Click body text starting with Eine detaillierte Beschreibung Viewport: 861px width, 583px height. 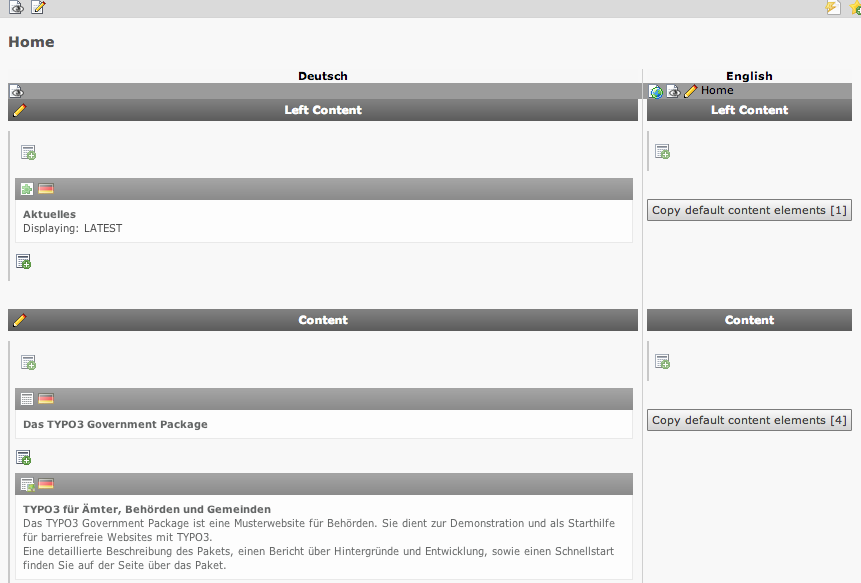point(318,558)
